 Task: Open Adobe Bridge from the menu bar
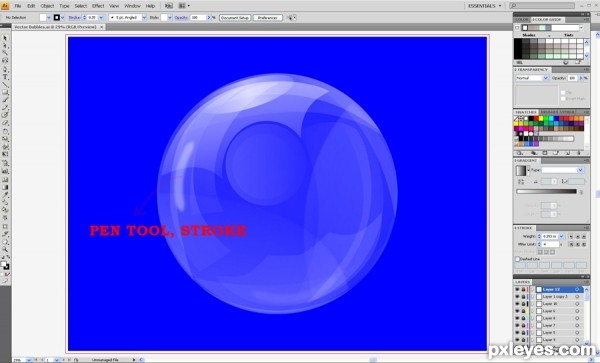169,6
